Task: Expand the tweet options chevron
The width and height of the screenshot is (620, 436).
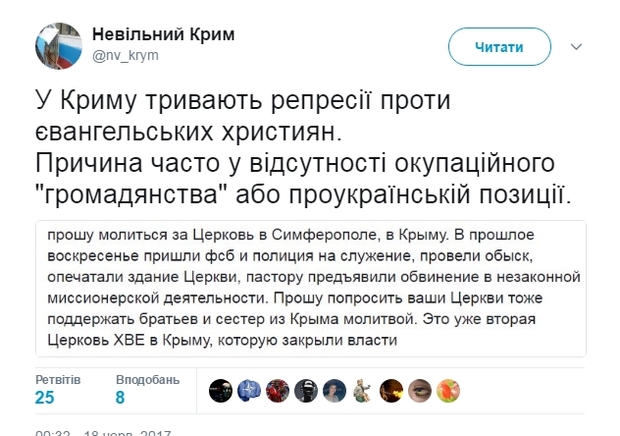Action: [577, 47]
